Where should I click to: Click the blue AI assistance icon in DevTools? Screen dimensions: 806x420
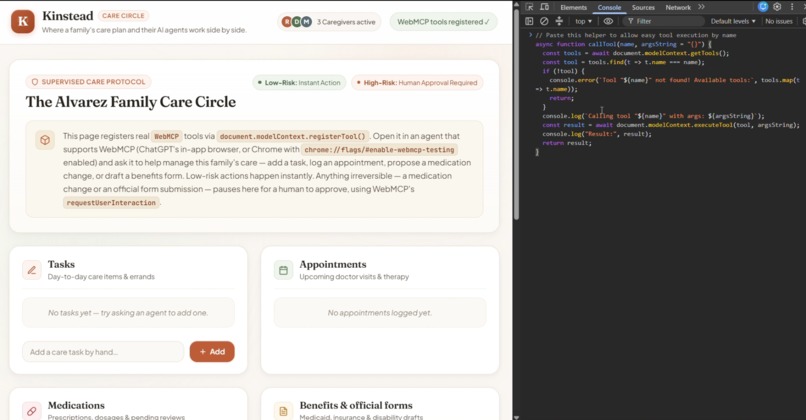point(763,7)
